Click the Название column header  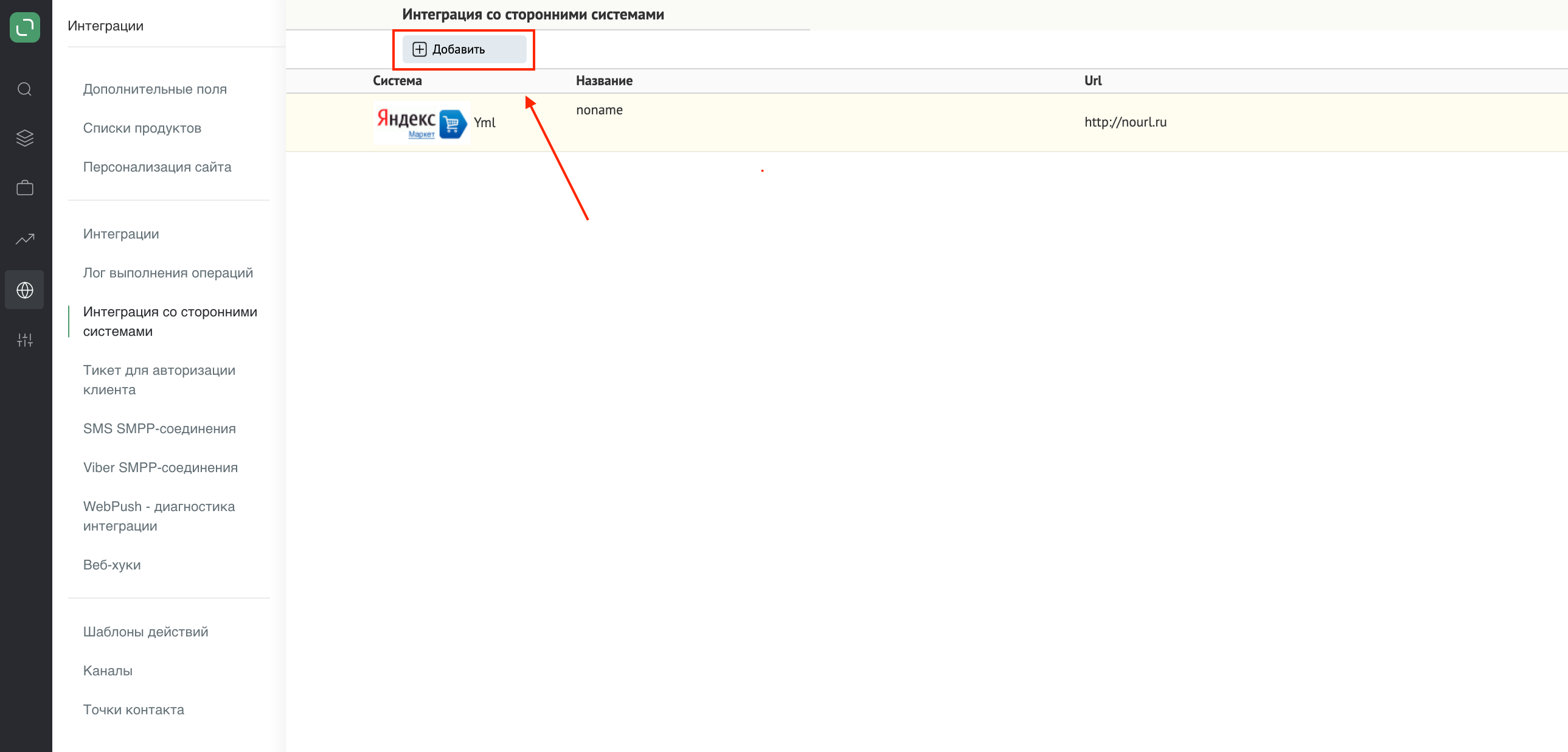(x=604, y=80)
